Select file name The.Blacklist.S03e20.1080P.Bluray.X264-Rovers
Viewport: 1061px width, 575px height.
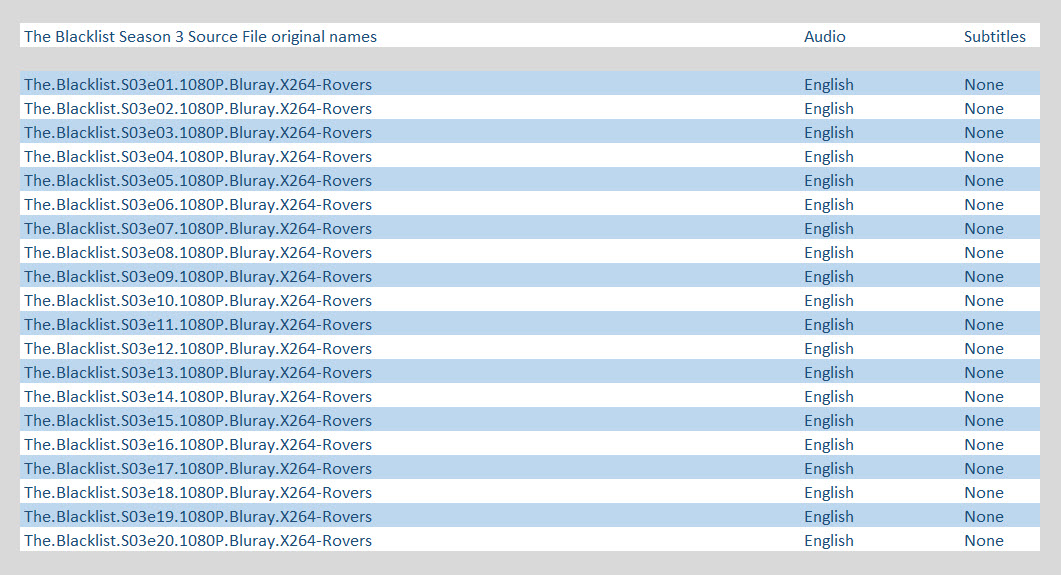click(198, 541)
